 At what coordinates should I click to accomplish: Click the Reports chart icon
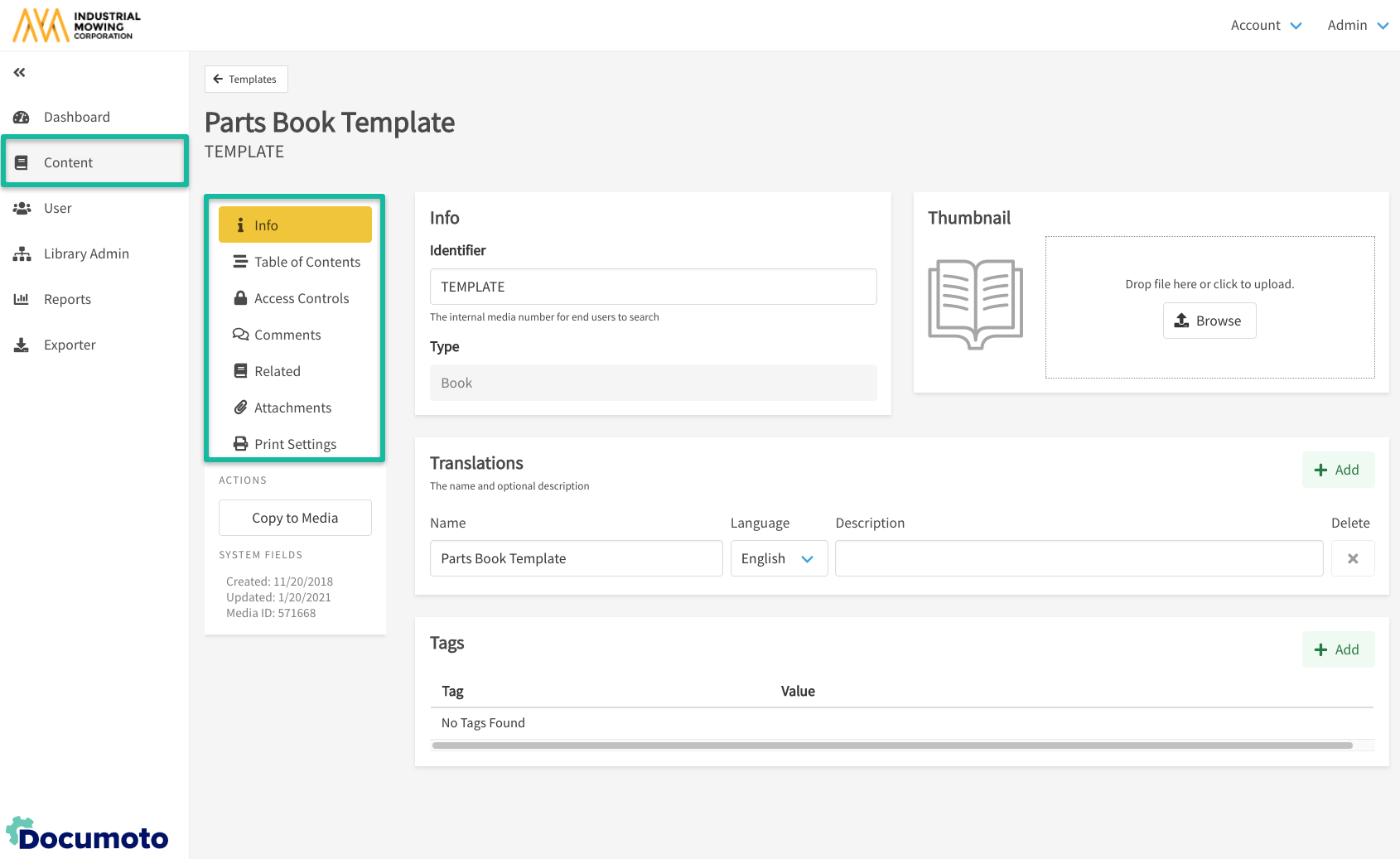tap(22, 300)
